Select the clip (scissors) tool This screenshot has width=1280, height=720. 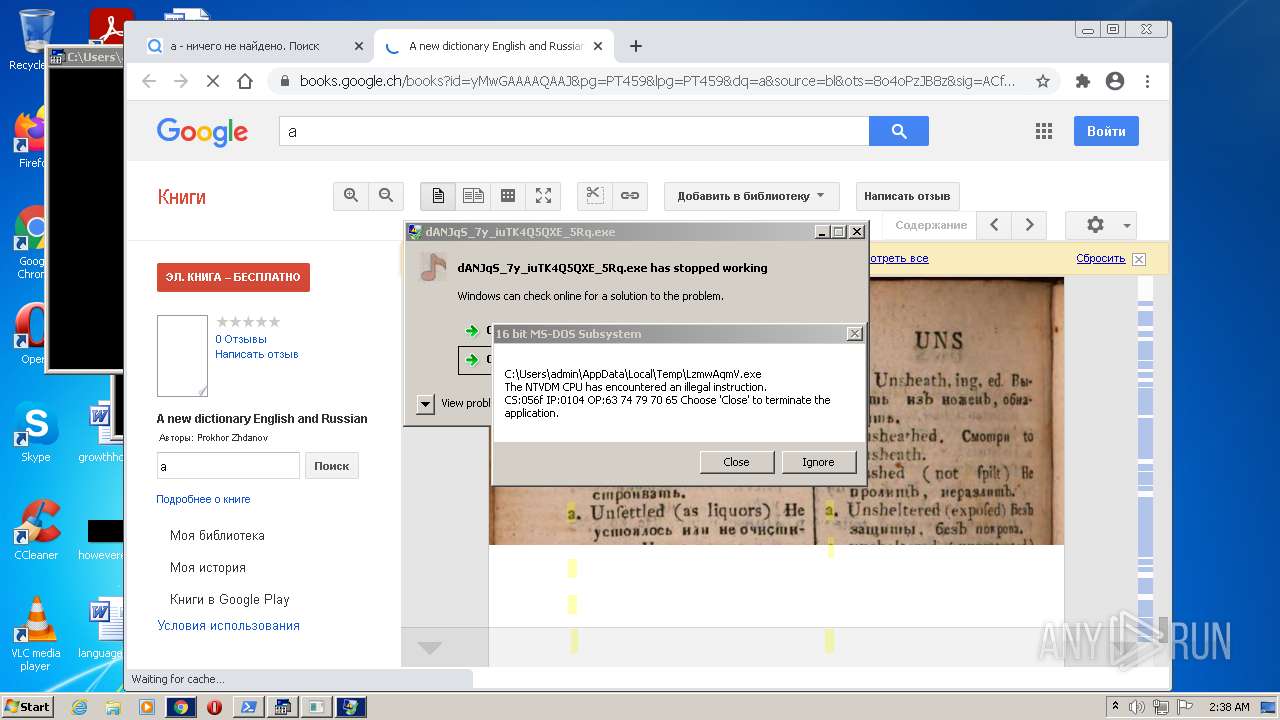click(594, 196)
